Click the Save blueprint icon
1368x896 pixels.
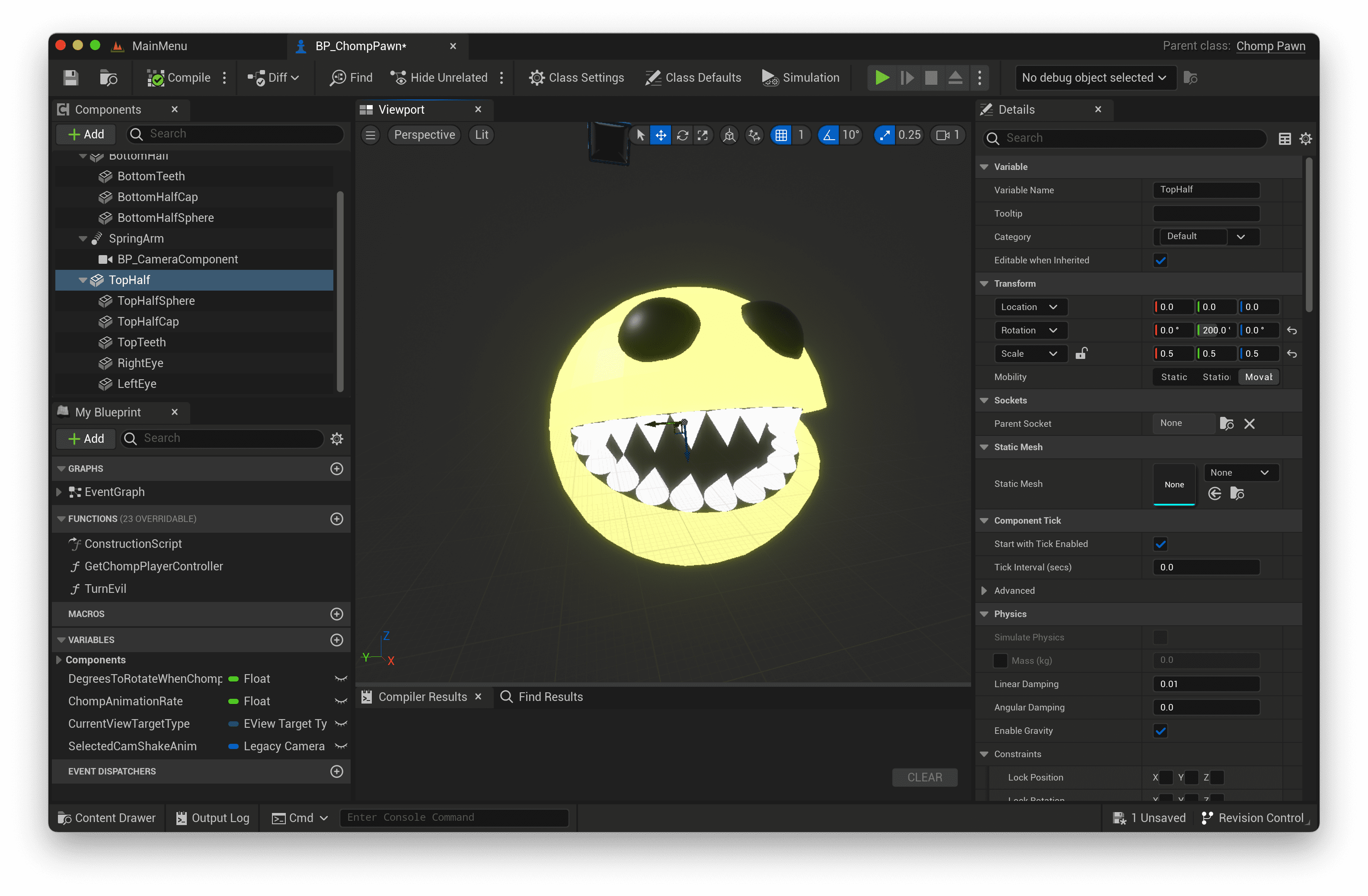pos(71,77)
